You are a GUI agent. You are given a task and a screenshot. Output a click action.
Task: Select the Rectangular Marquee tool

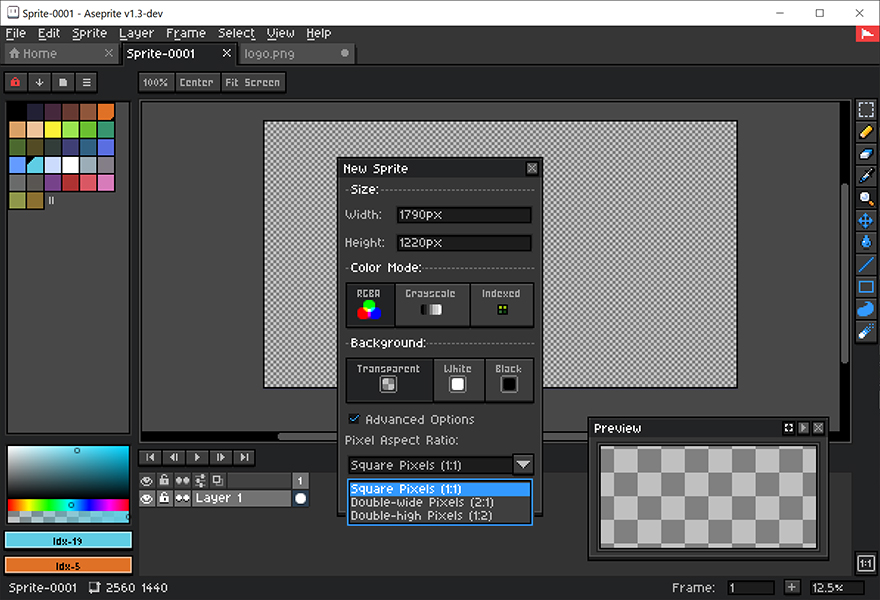pyautogui.click(x=866, y=109)
